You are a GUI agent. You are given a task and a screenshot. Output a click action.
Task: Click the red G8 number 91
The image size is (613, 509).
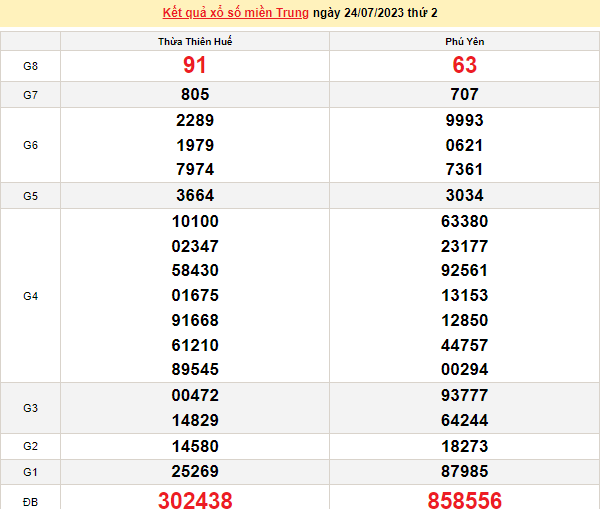click(195, 66)
